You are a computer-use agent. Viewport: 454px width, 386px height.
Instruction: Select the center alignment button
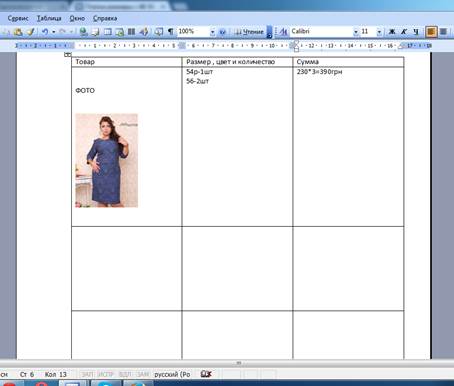(x=443, y=32)
